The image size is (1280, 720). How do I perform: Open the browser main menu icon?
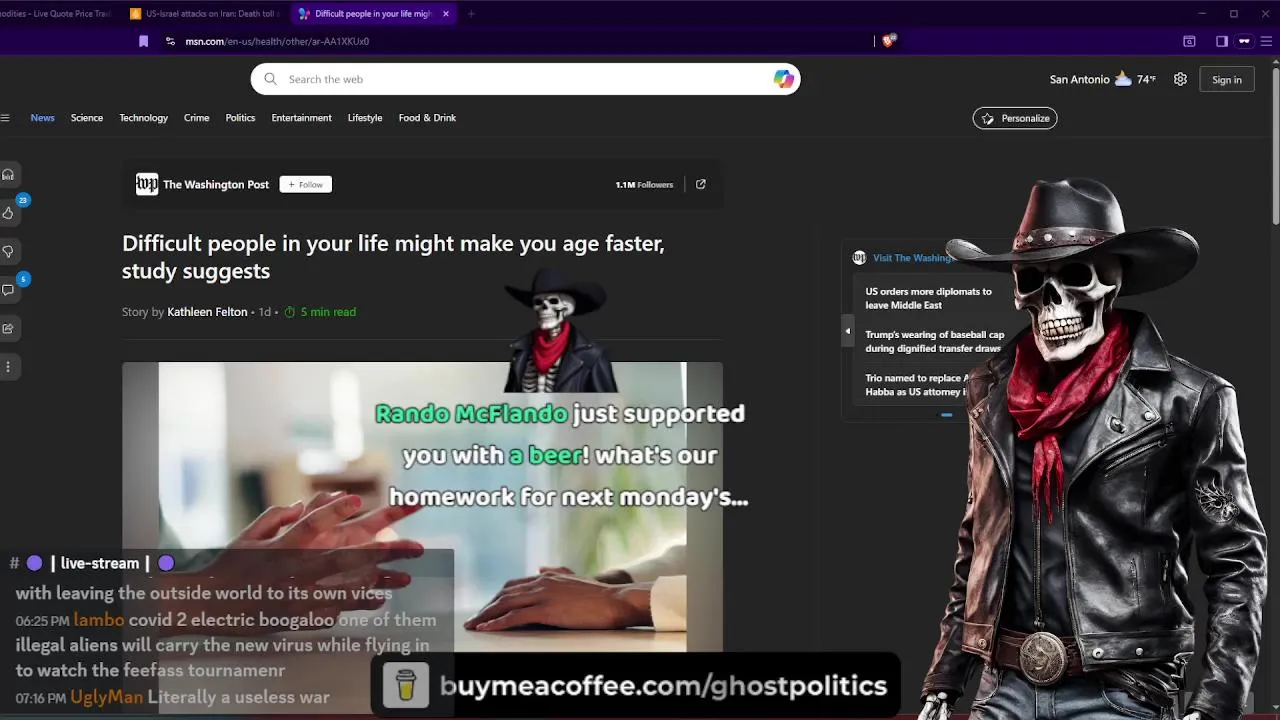1266,41
